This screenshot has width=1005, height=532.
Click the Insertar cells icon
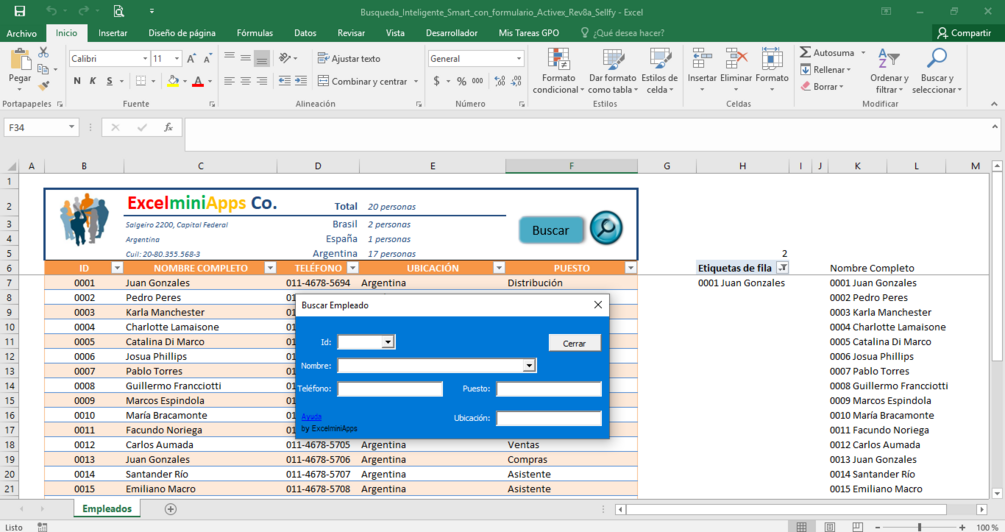click(x=702, y=59)
